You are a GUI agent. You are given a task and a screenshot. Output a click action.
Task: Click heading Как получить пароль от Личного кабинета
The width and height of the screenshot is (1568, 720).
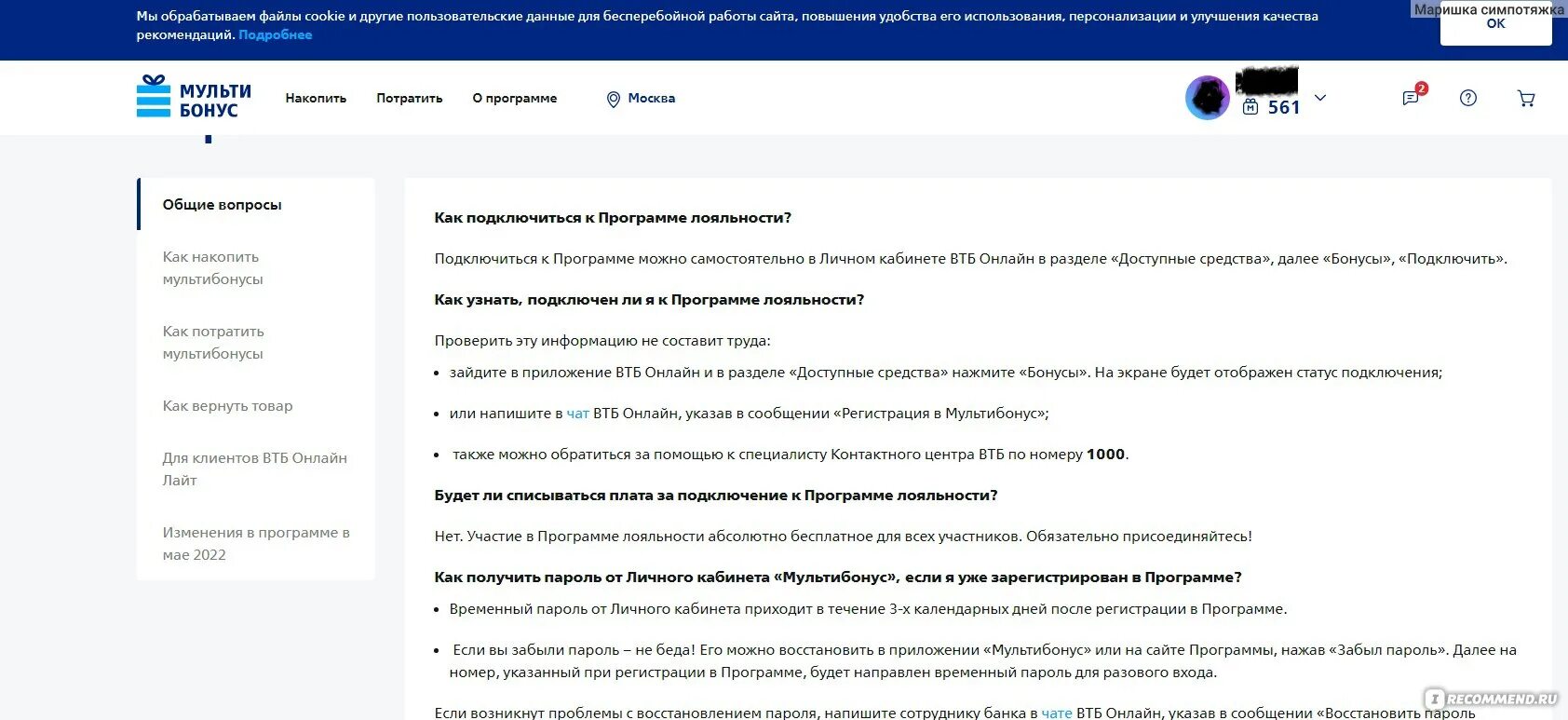[838, 577]
